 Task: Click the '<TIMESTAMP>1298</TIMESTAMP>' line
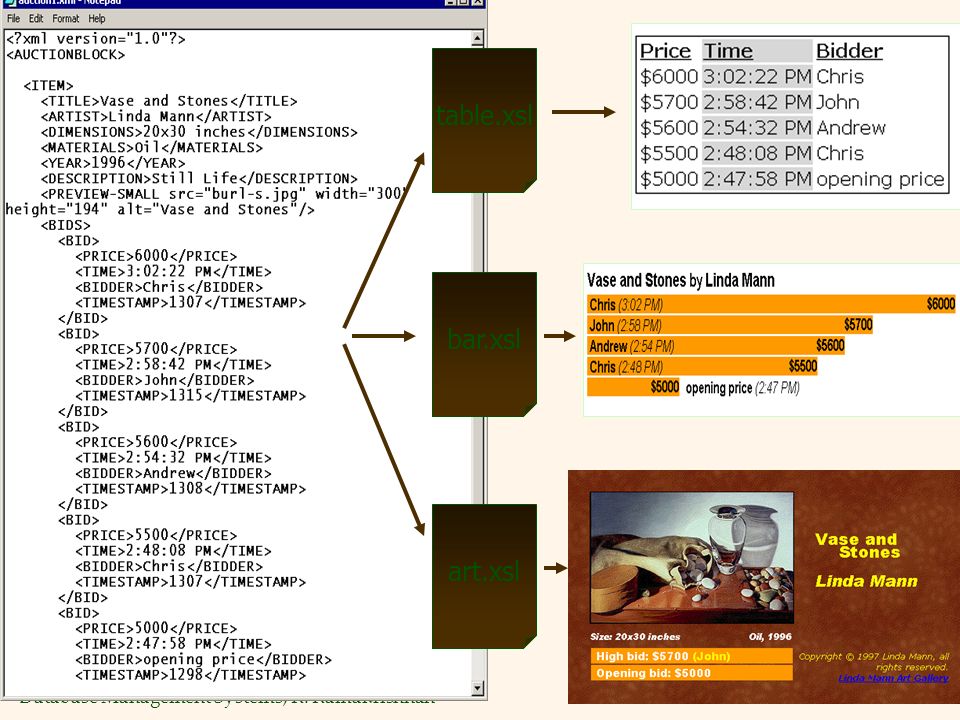[x=190, y=675]
